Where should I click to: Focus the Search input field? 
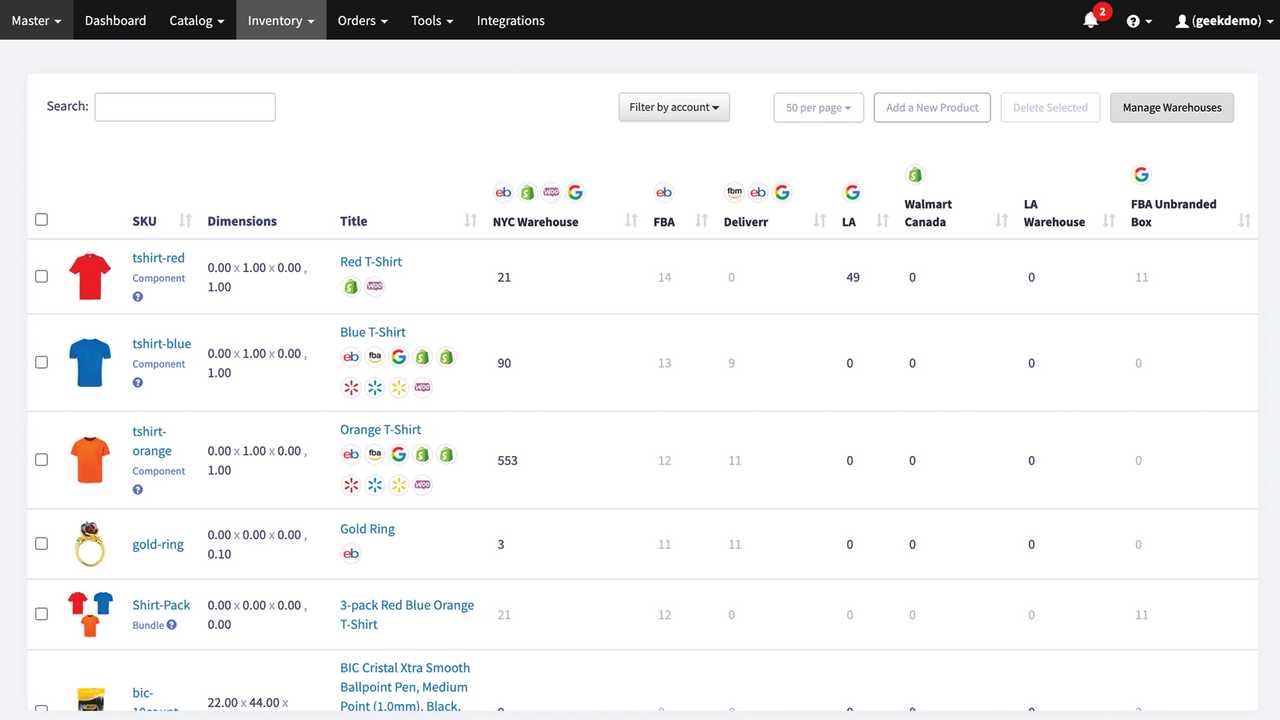[185, 107]
